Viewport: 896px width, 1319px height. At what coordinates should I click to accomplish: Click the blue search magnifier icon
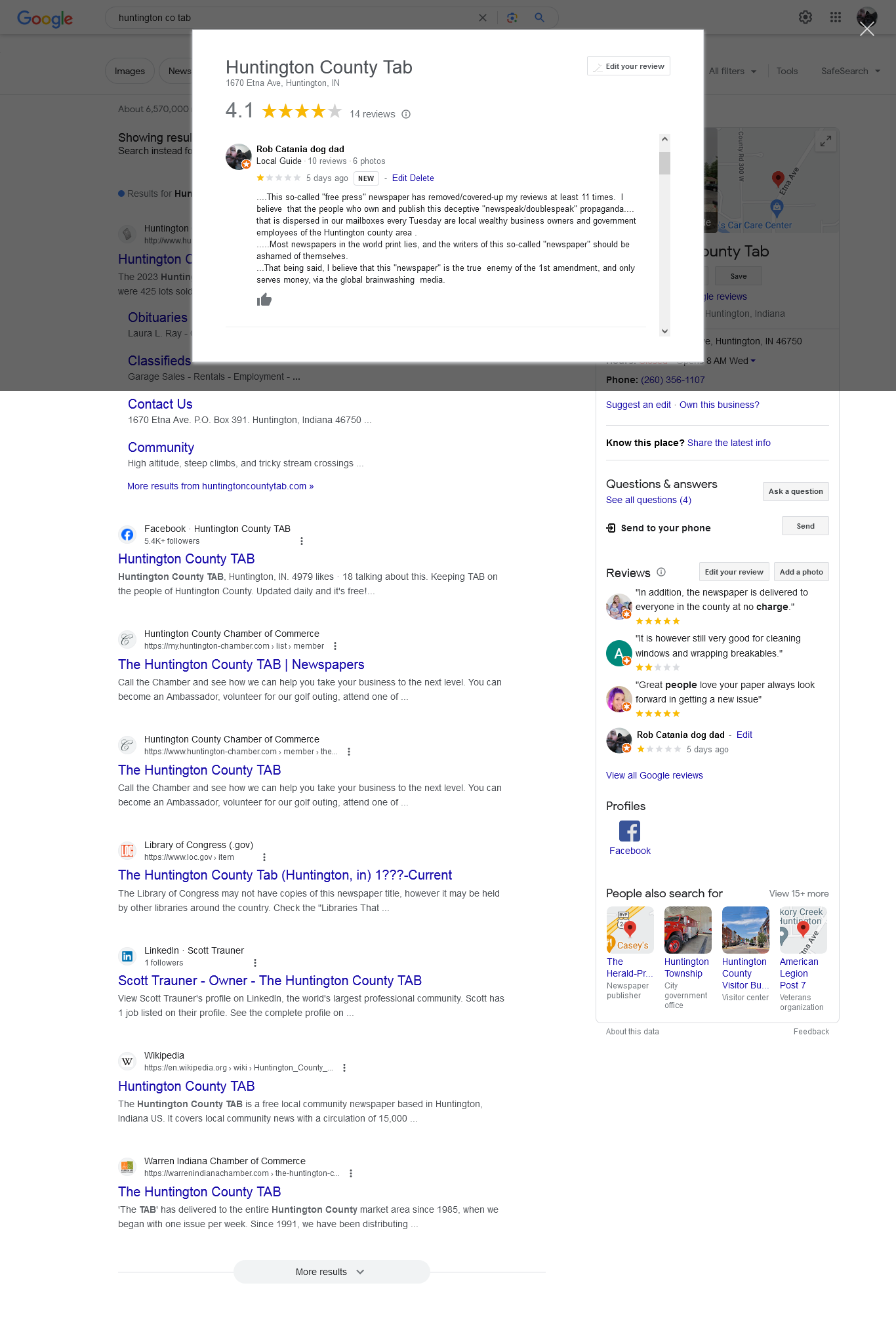[539, 18]
